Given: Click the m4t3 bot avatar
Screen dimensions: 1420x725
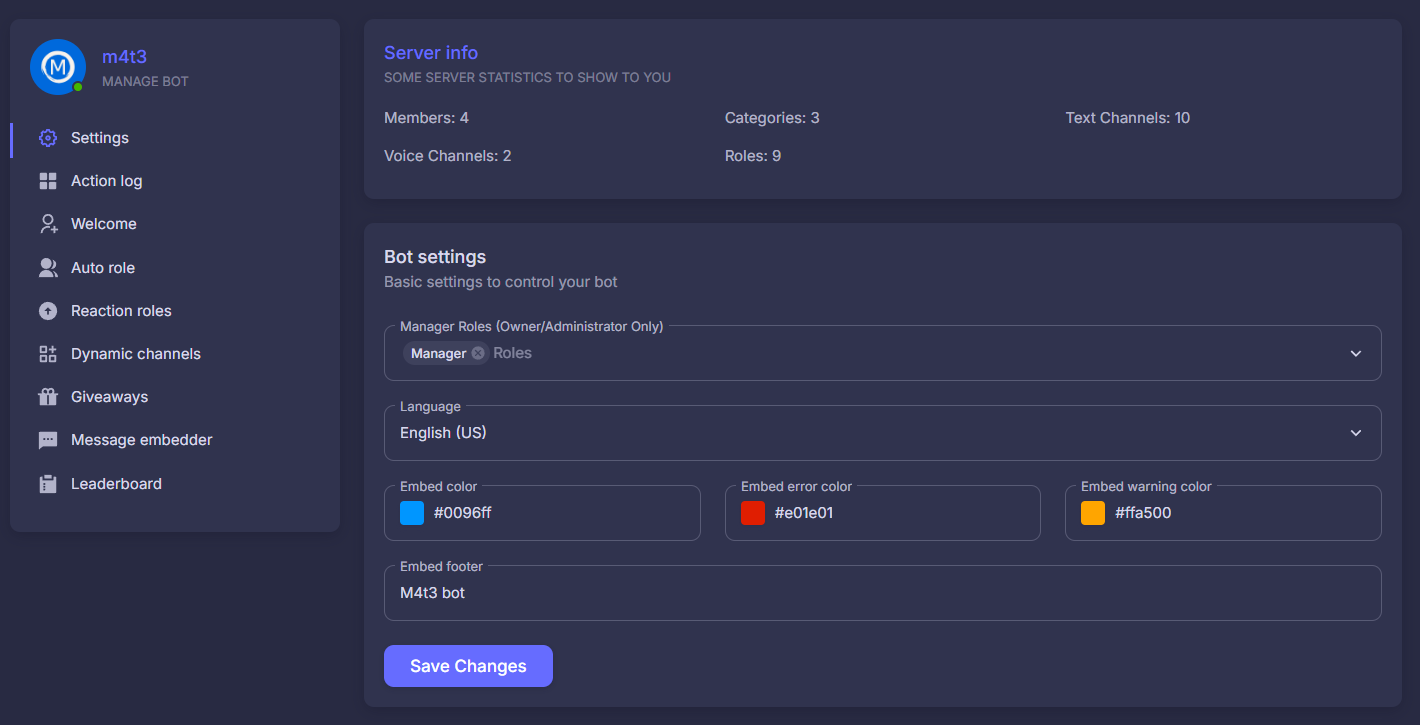Looking at the screenshot, I should [58, 67].
